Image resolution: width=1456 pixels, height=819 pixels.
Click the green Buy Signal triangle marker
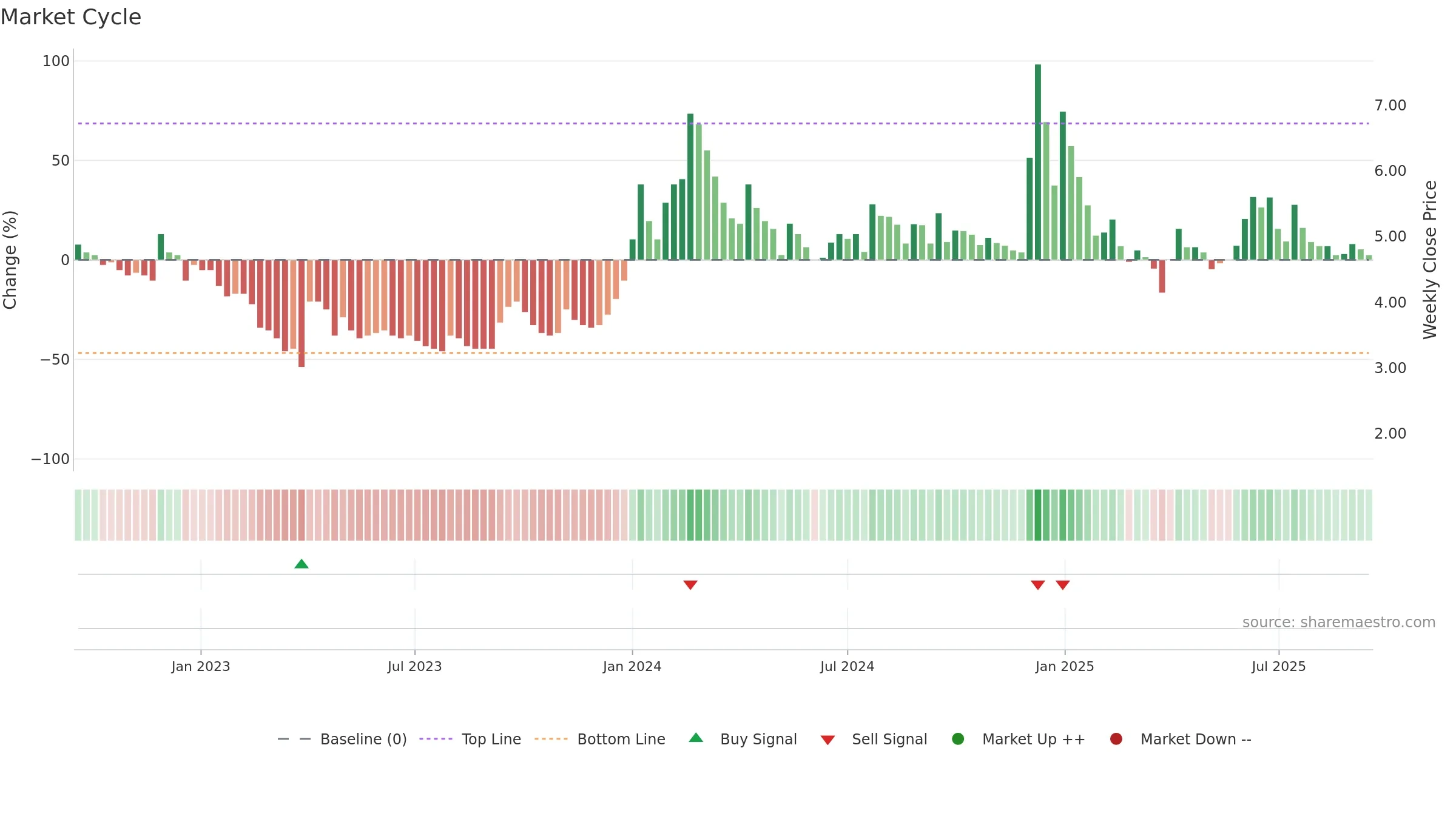tap(302, 564)
